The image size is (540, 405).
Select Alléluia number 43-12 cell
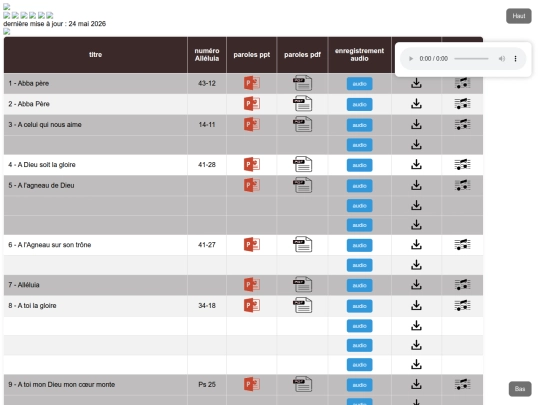207,83
